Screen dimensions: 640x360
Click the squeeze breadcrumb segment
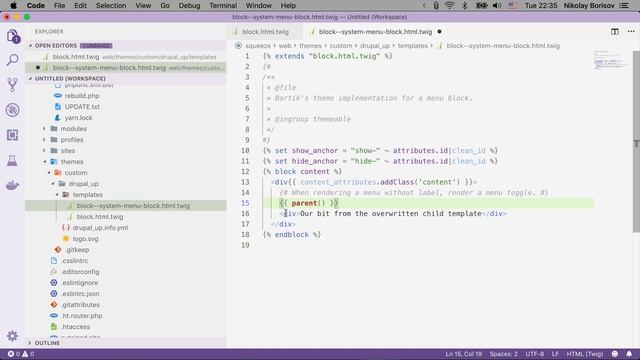click(258, 46)
